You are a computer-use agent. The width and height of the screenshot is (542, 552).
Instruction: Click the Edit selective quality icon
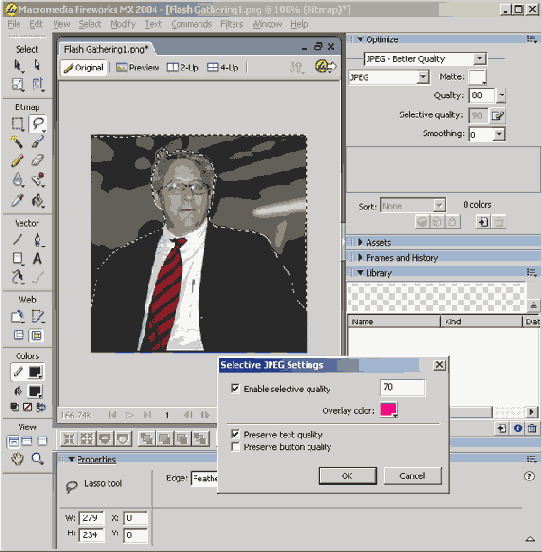[498, 115]
